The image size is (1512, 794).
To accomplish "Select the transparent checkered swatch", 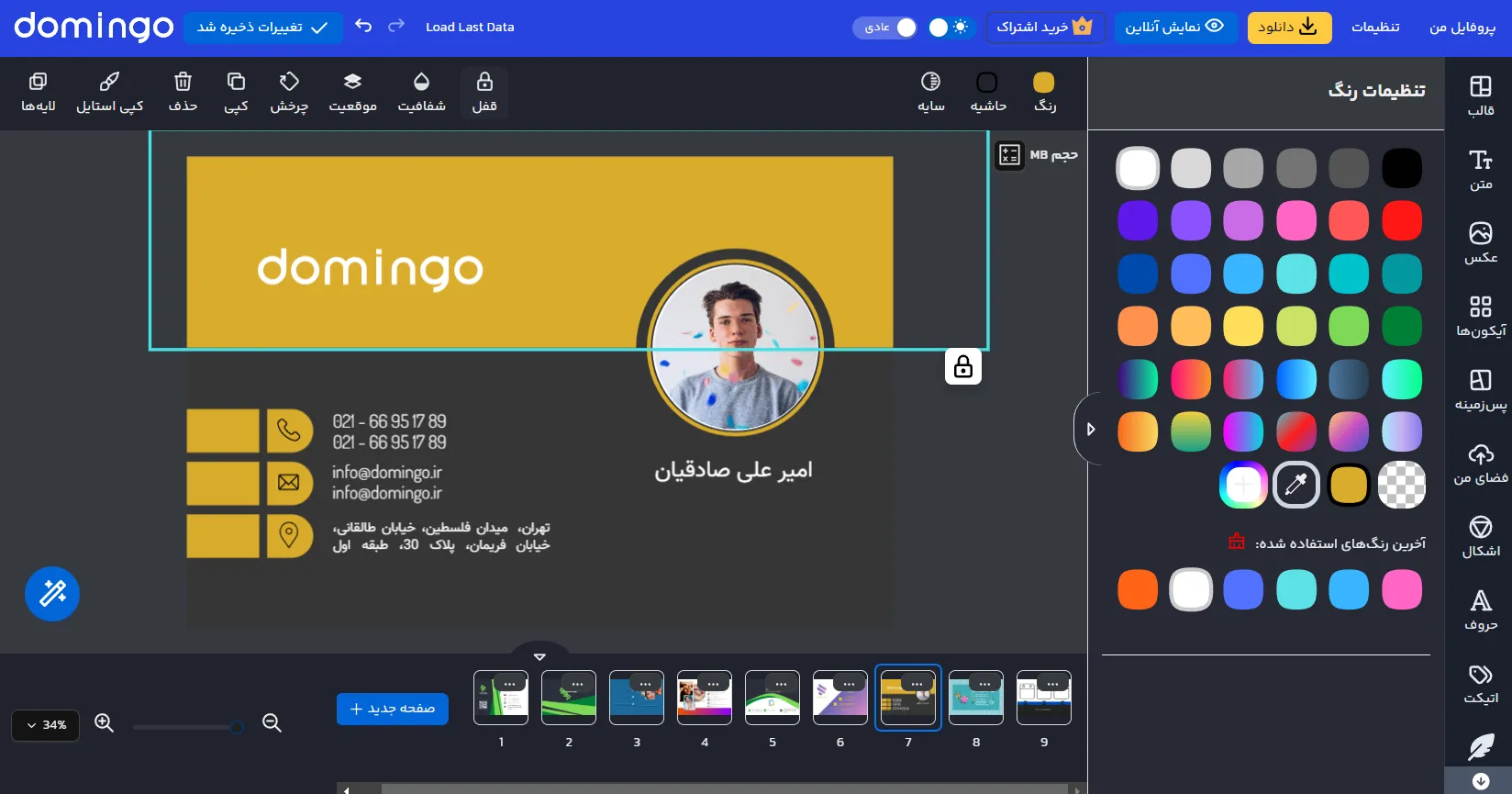I will (x=1401, y=484).
